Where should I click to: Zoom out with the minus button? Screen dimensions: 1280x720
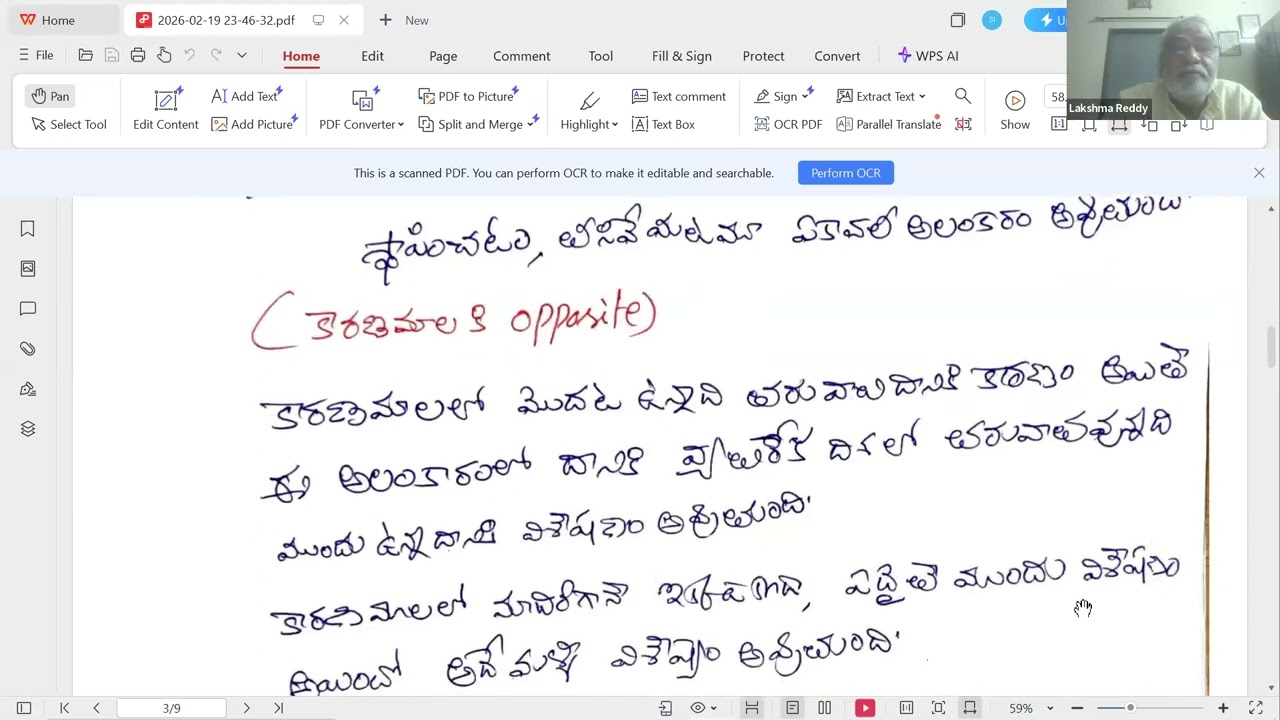1077,708
